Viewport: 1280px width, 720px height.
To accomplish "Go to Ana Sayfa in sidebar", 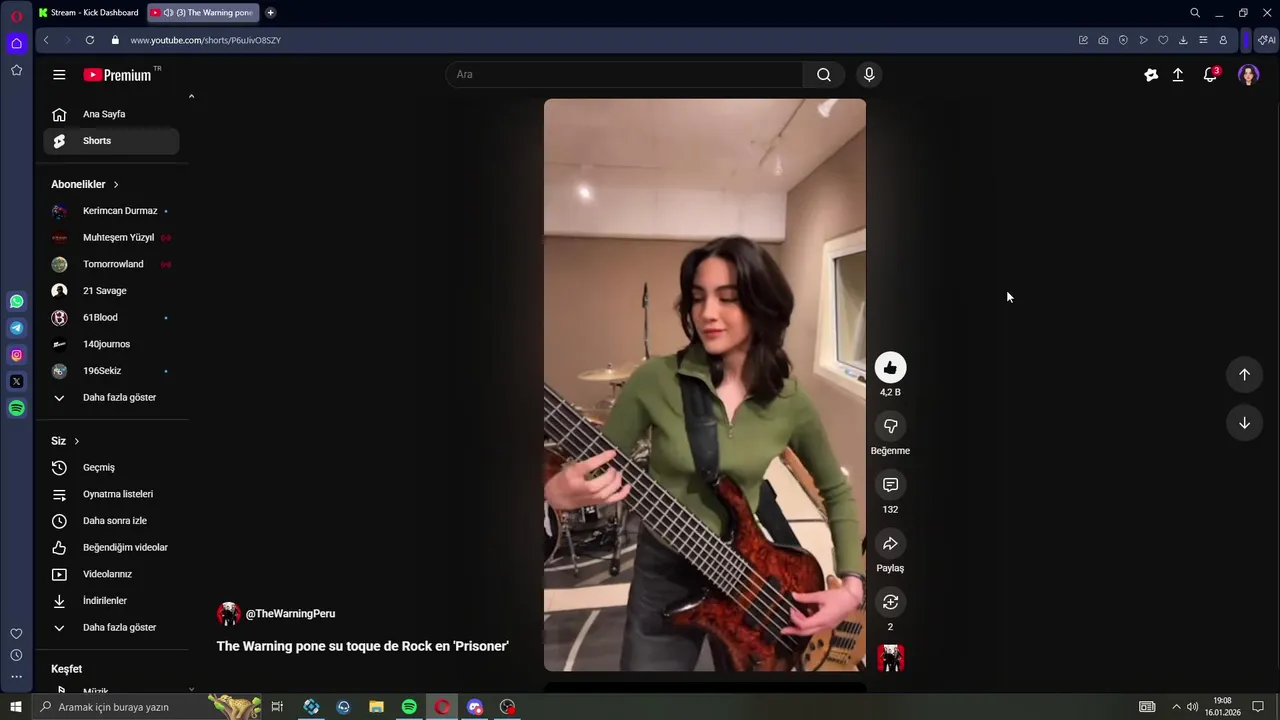I will coord(111,114).
